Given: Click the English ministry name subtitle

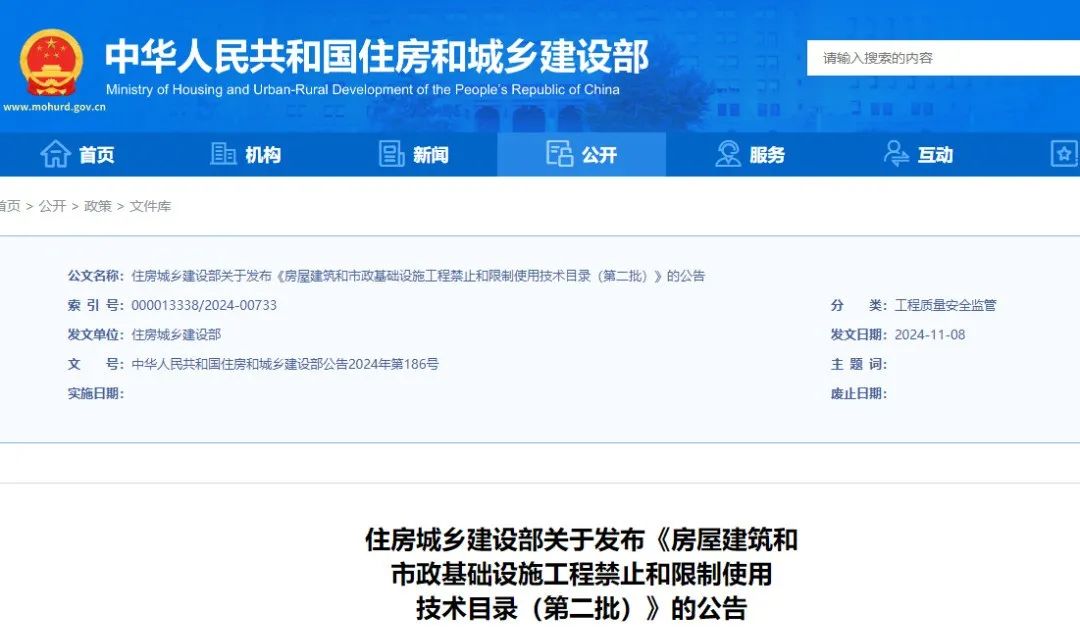Looking at the screenshot, I should (x=362, y=90).
